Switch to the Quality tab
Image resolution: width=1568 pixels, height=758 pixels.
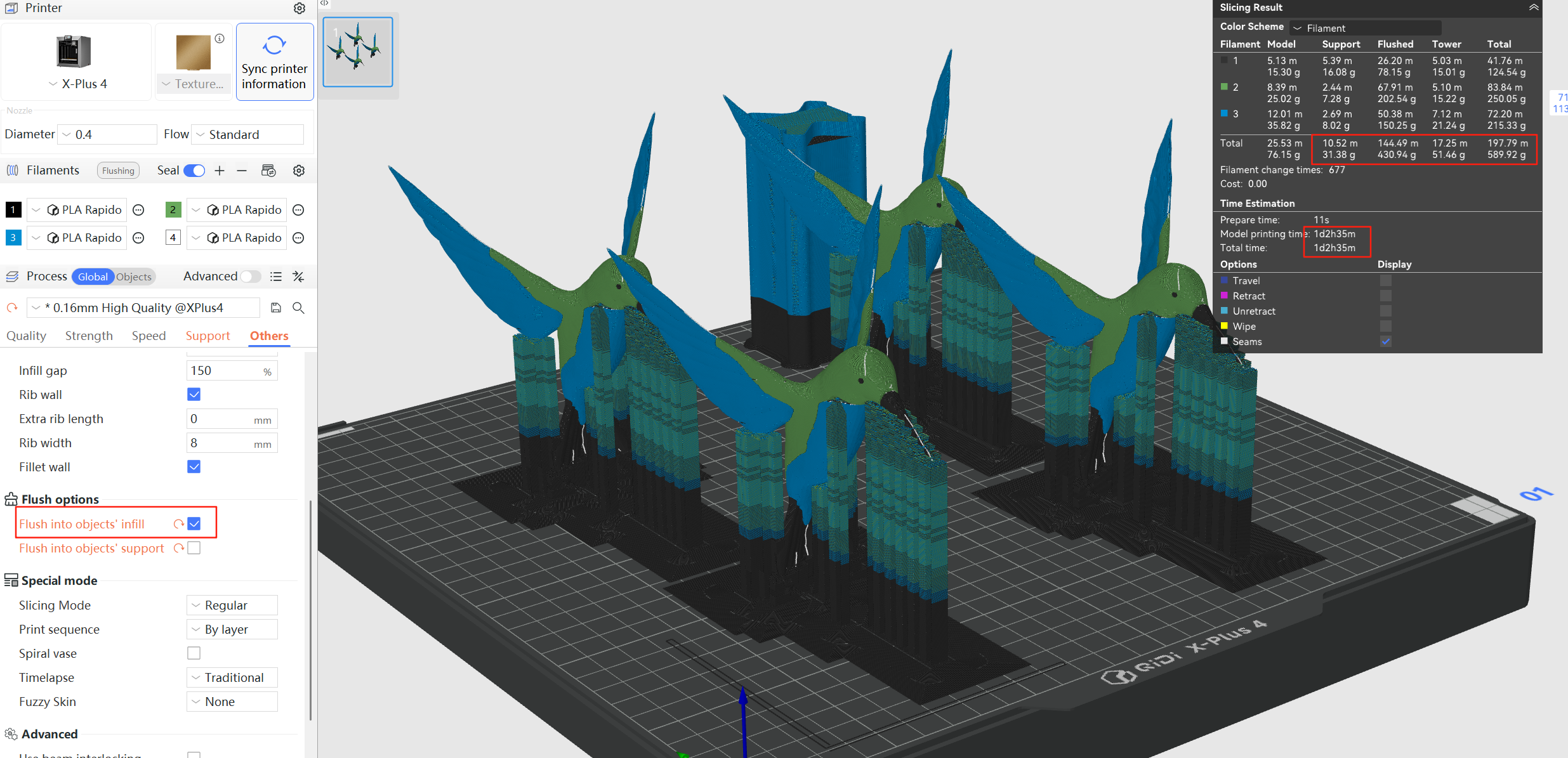pyautogui.click(x=26, y=336)
